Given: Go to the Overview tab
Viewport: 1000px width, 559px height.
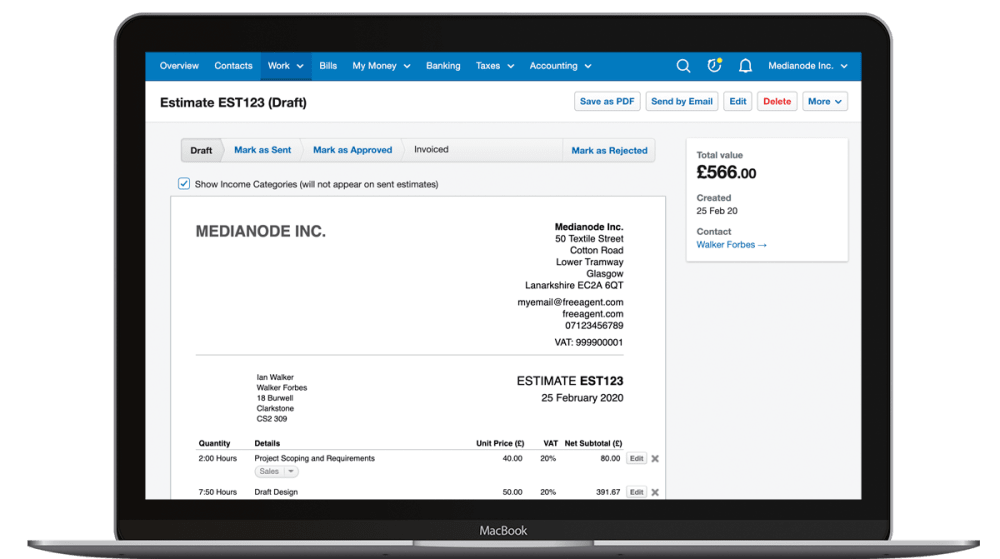Looking at the screenshot, I should tap(179, 66).
